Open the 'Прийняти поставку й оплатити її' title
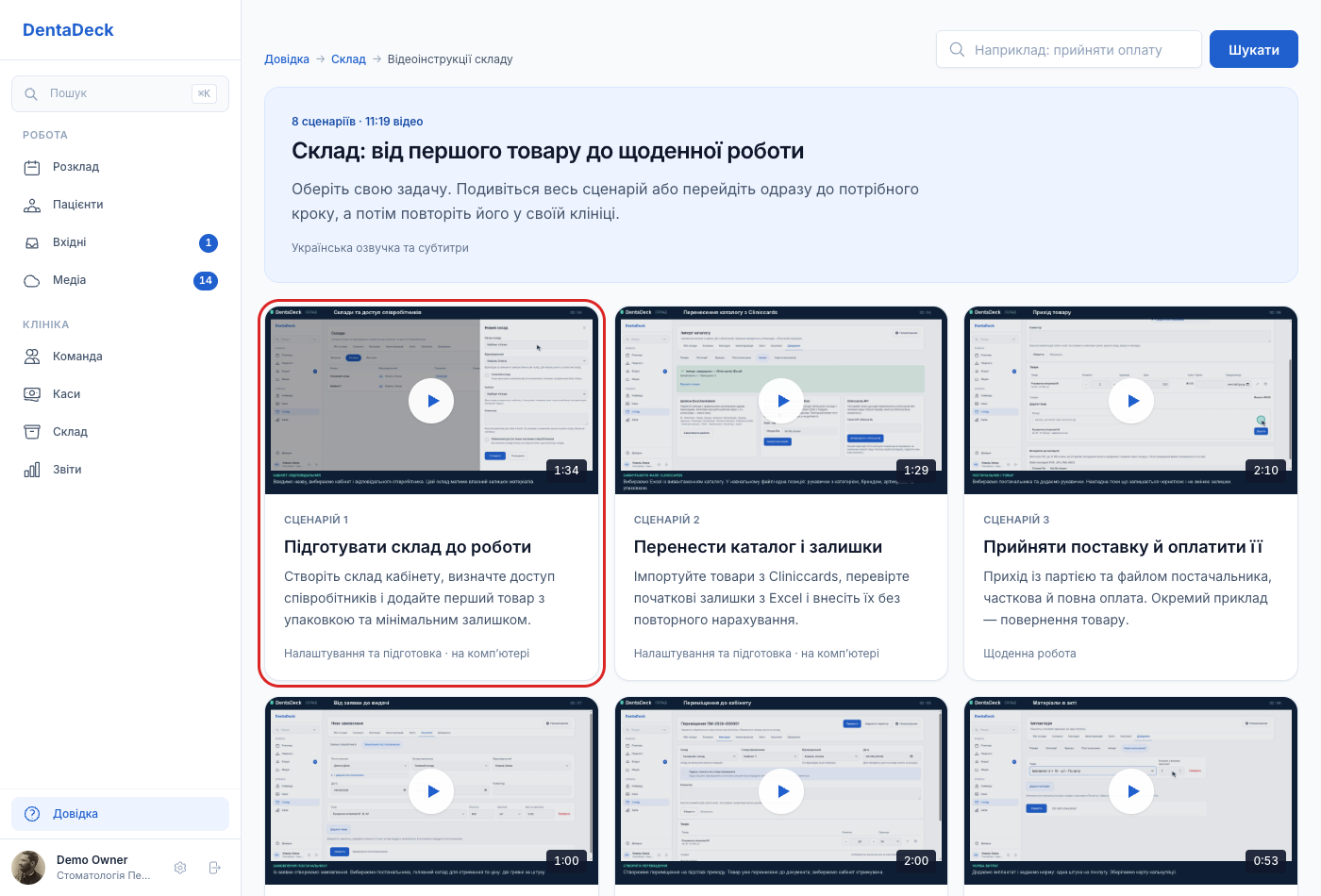The image size is (1321, 896). (x=1123, y=547)
